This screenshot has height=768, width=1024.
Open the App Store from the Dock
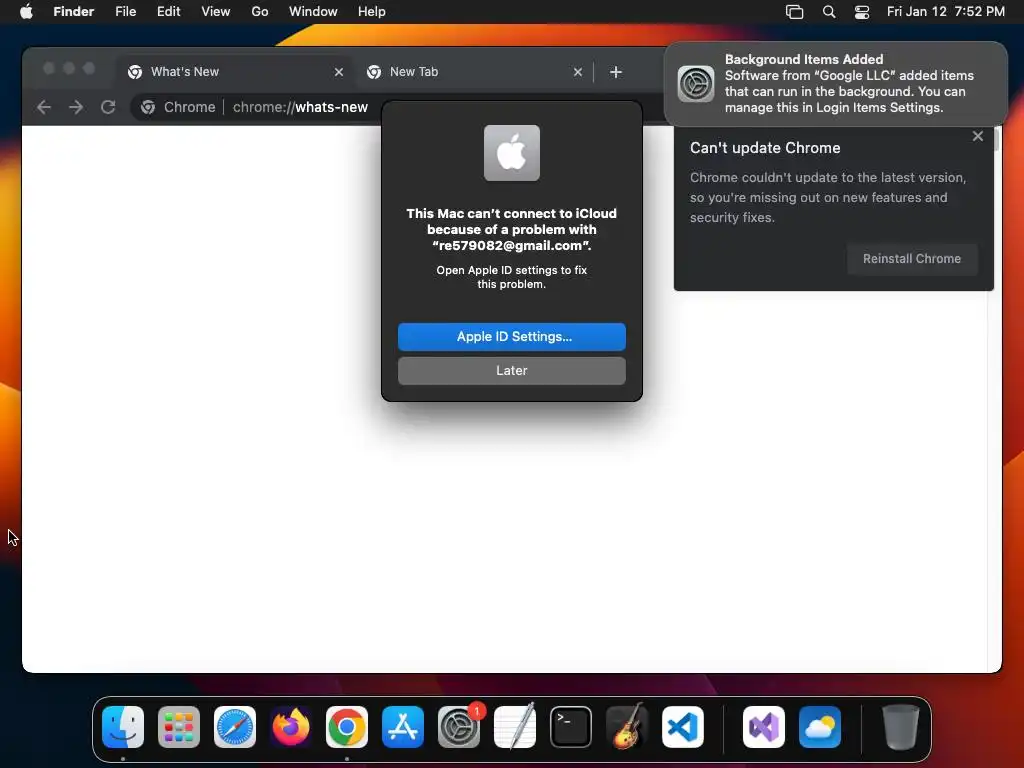[403, 727]
